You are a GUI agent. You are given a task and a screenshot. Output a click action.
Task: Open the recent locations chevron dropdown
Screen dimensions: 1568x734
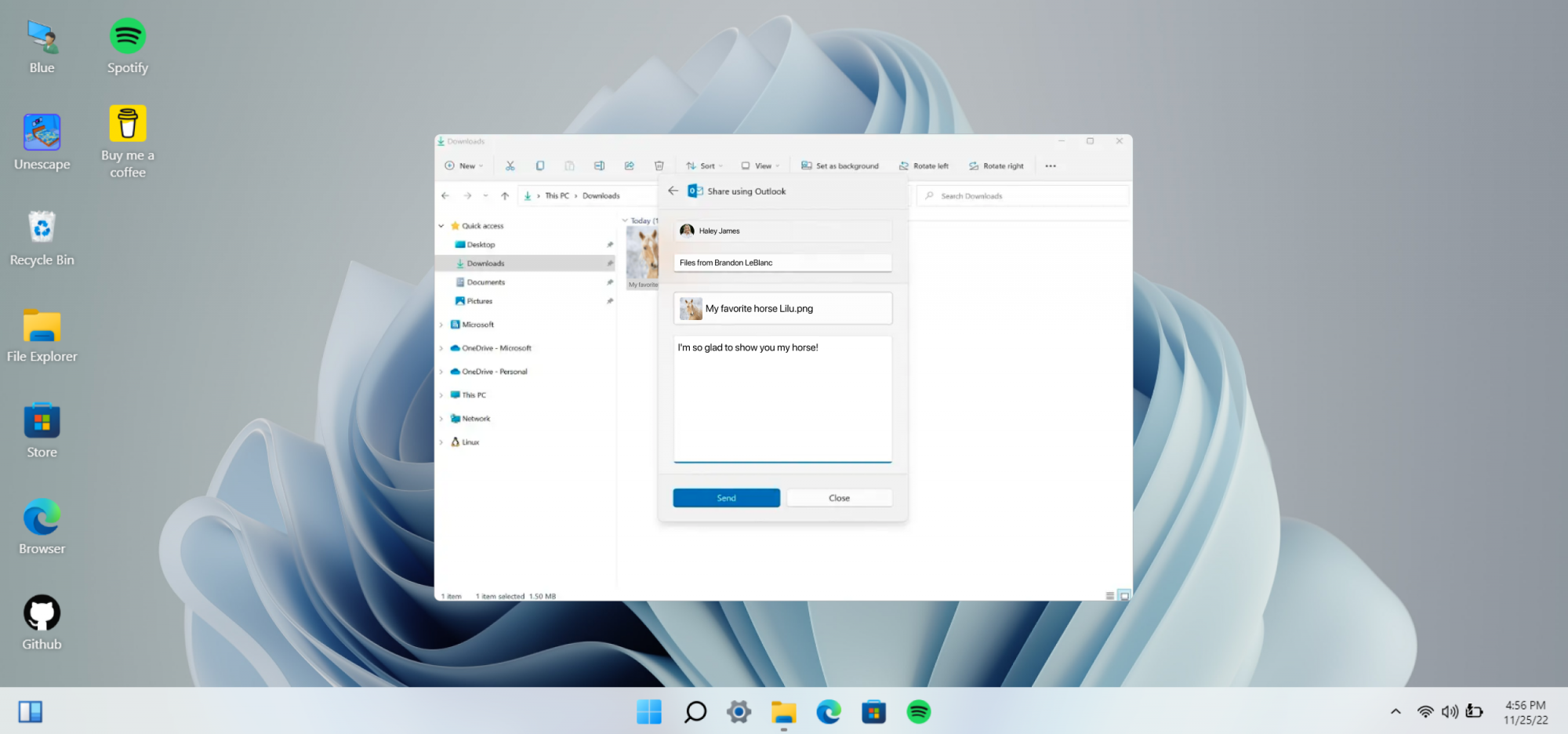pos(486,195)
